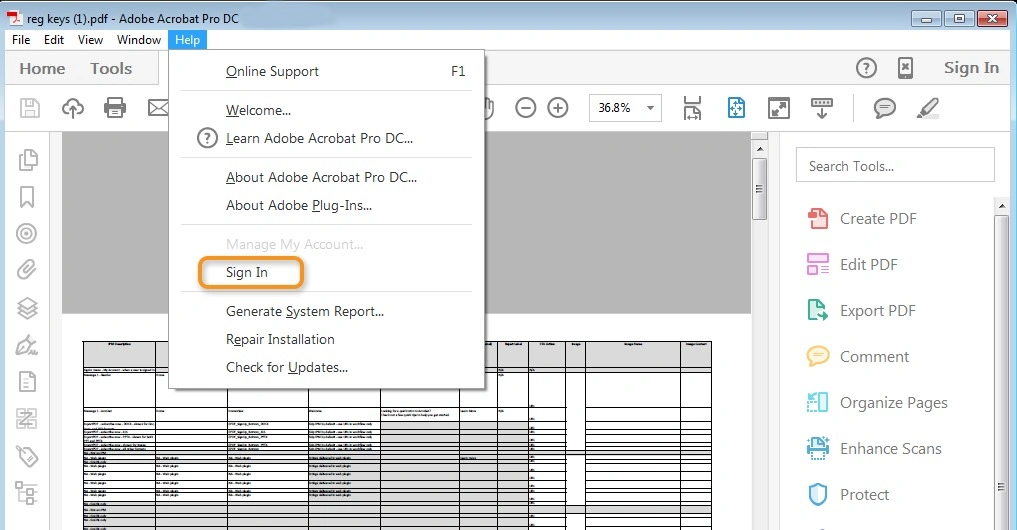Screen dimensions: 1017x530
Task: Open the order panel icon in sidebar
Action: pyautogui.click(x=27, y=419)
